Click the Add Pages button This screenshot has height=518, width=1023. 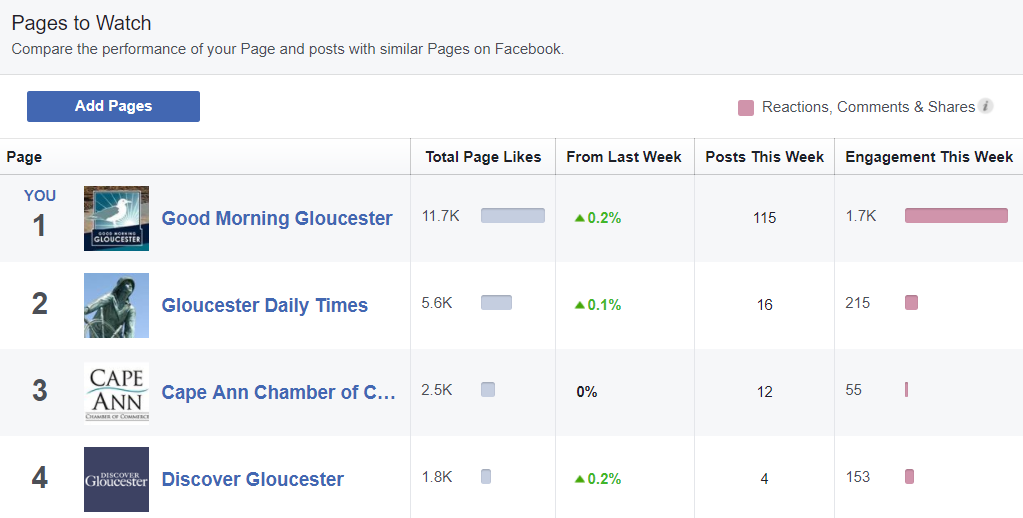[113, 106]
